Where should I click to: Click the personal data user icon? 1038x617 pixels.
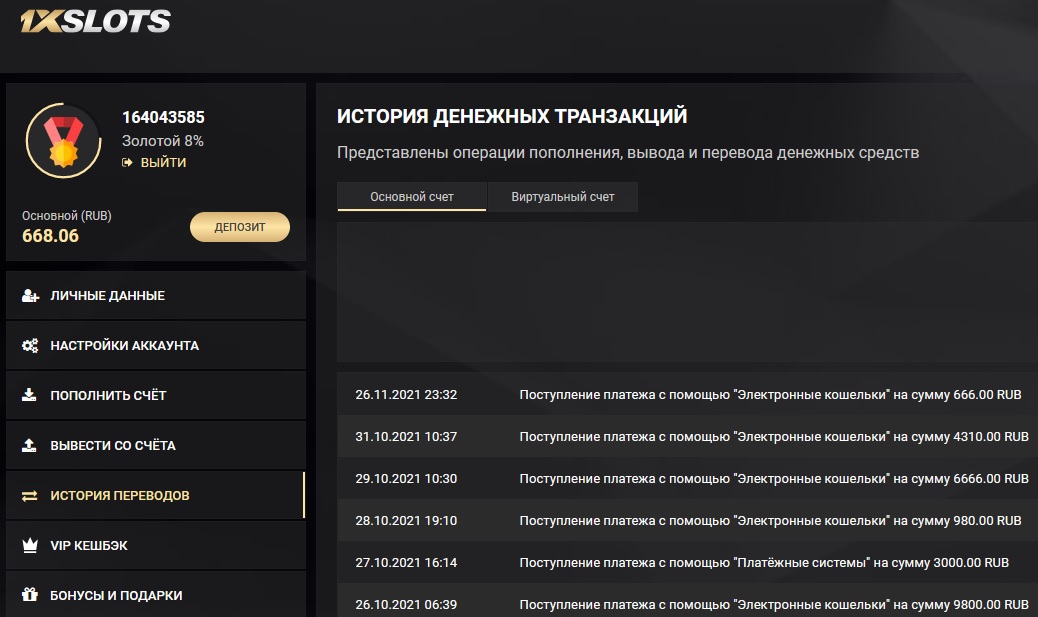pos(30,296)
